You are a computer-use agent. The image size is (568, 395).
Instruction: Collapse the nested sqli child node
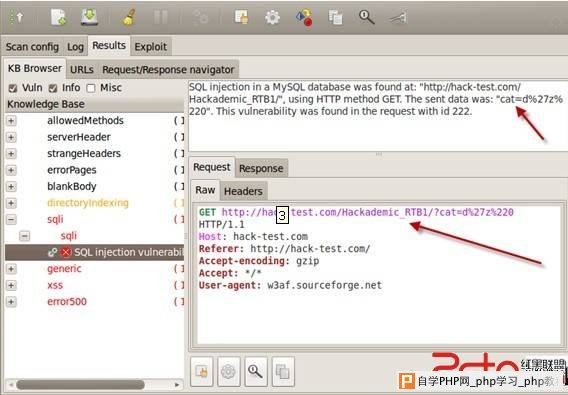click(x=24, y=236)
